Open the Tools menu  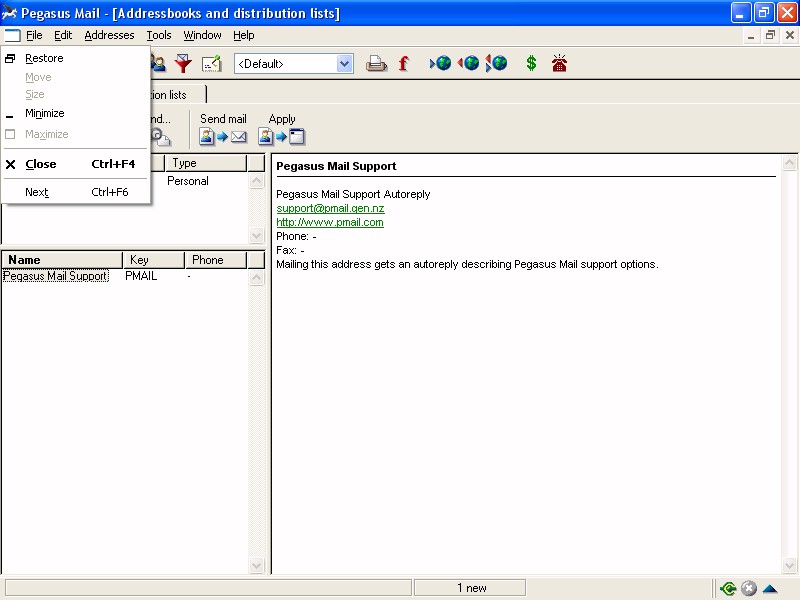159,35
